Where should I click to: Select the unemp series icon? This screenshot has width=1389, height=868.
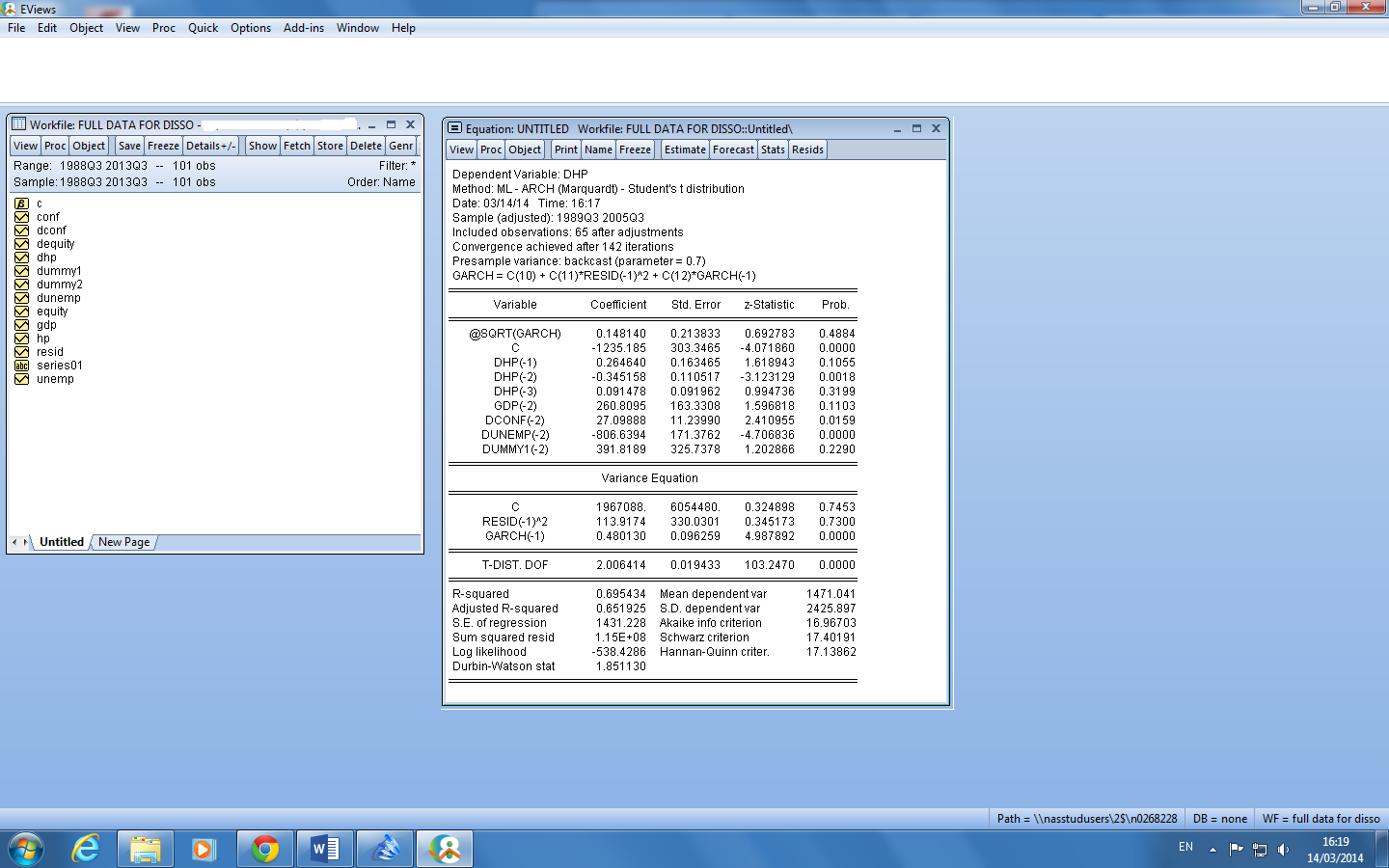pyautogui.click(x=21, y=379)
